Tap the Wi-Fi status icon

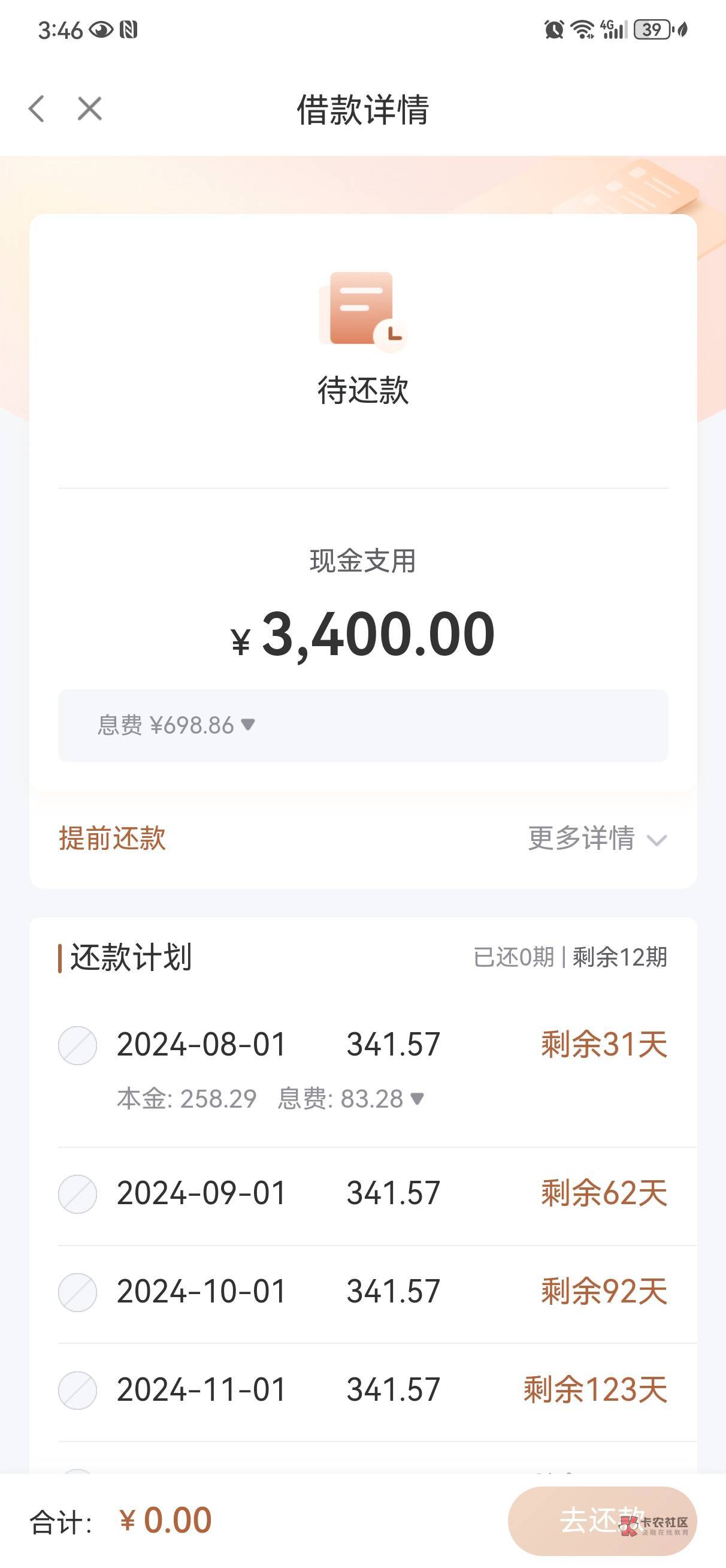582,29
